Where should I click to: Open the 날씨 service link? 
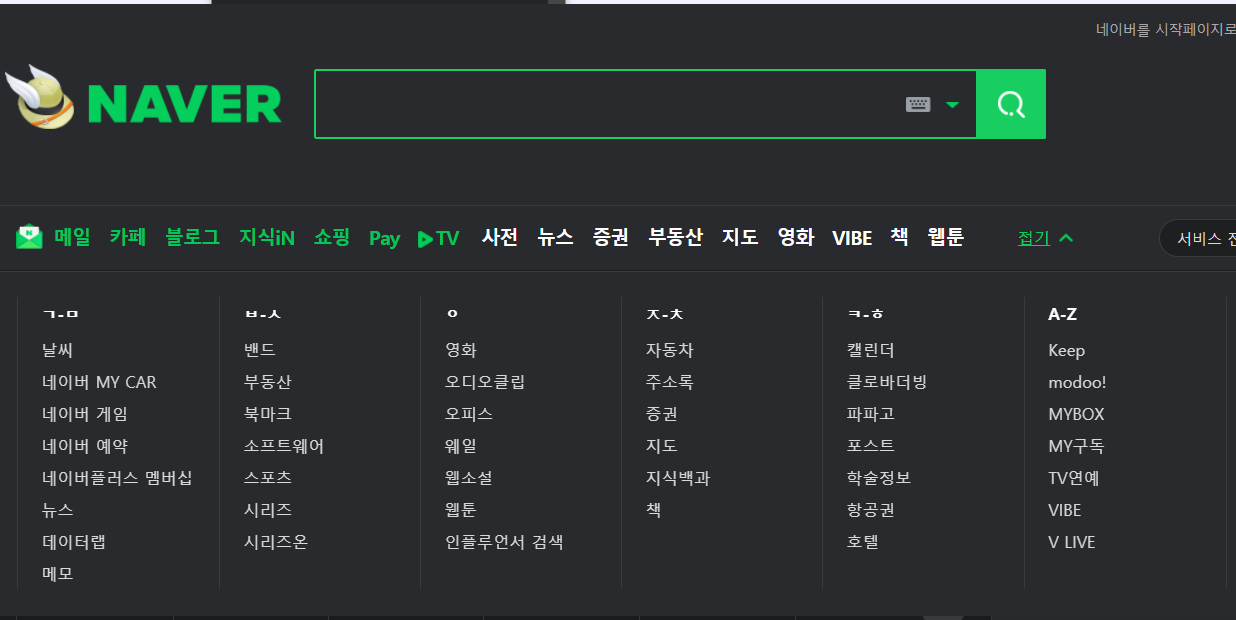58,350
